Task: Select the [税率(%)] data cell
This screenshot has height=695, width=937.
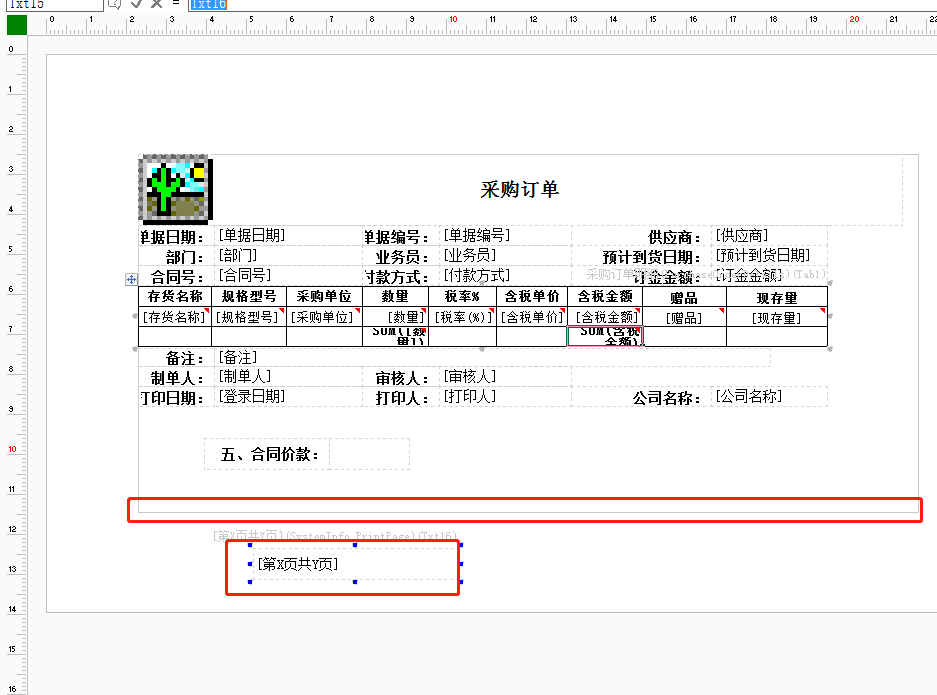Action: tap(463, 317)
